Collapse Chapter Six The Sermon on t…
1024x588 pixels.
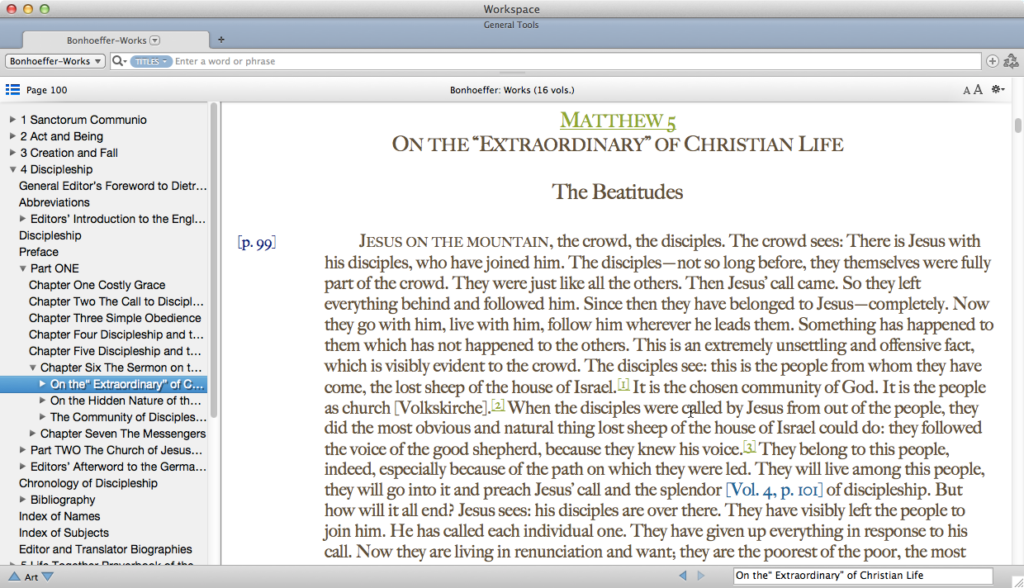coord(32,367)
